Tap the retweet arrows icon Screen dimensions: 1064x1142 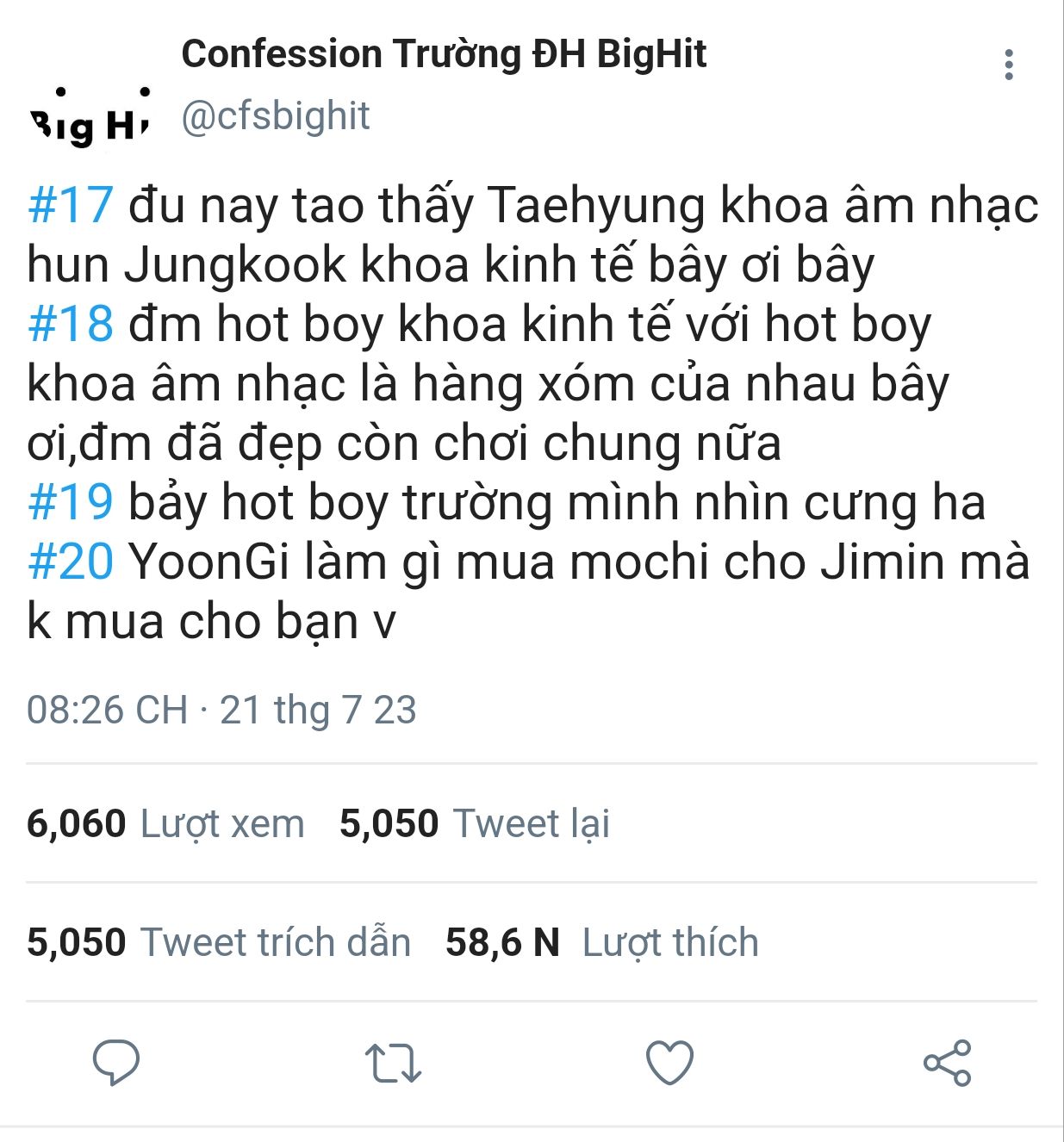click(x=393, y=1063)
